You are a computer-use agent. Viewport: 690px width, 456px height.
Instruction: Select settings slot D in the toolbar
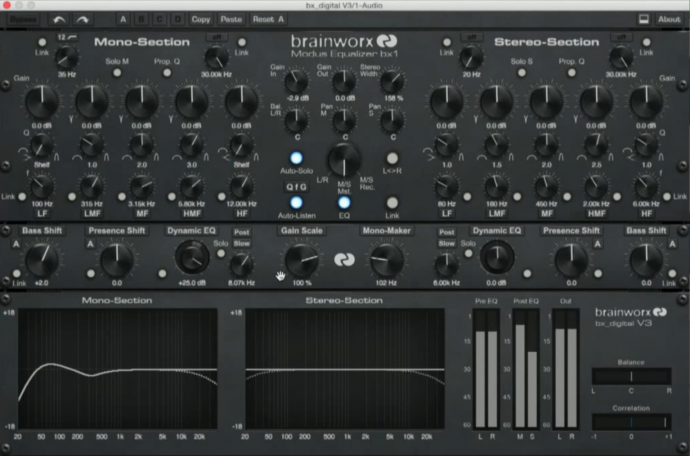(177, 19)
